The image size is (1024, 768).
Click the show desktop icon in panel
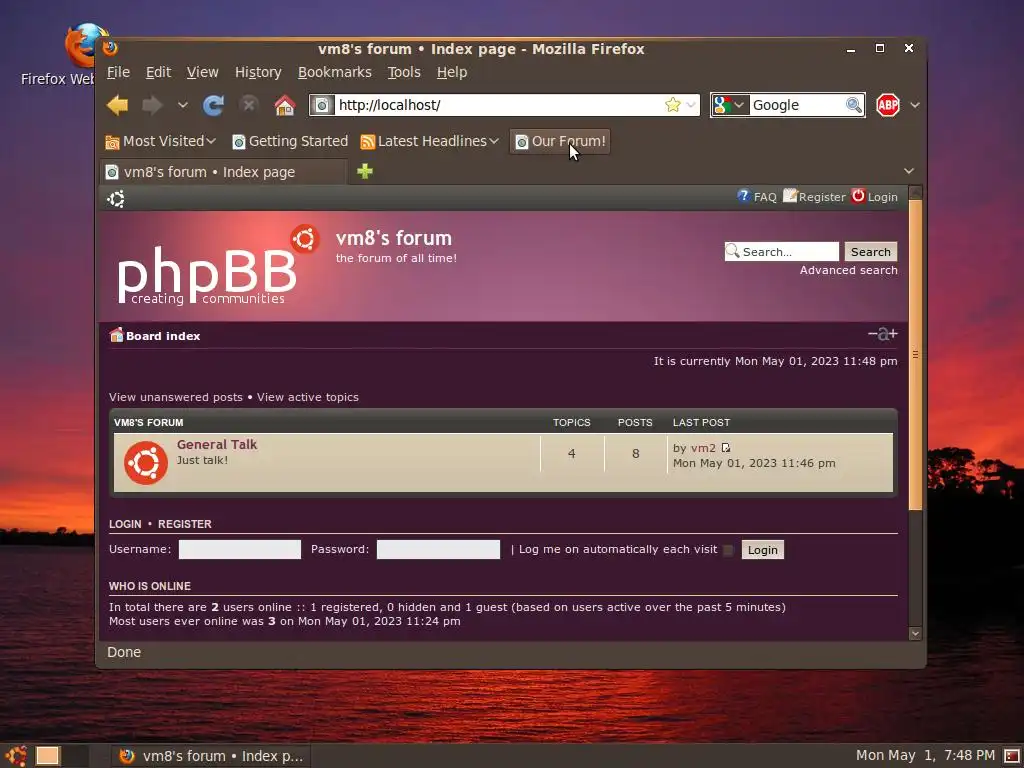(x=48, y=756)
